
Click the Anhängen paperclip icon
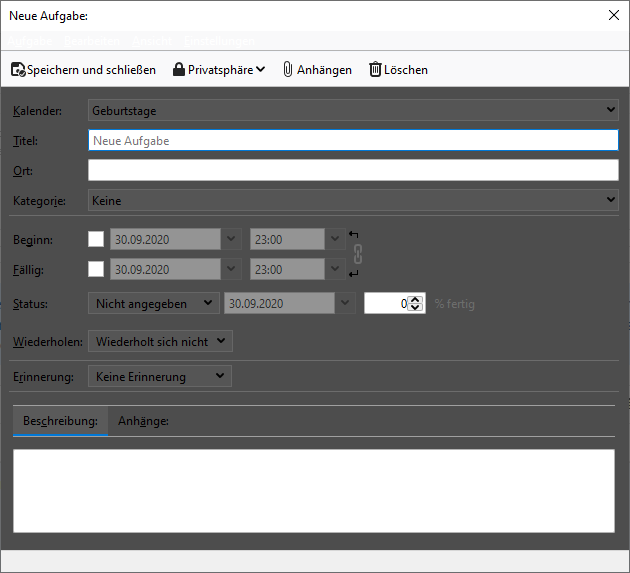288,70
